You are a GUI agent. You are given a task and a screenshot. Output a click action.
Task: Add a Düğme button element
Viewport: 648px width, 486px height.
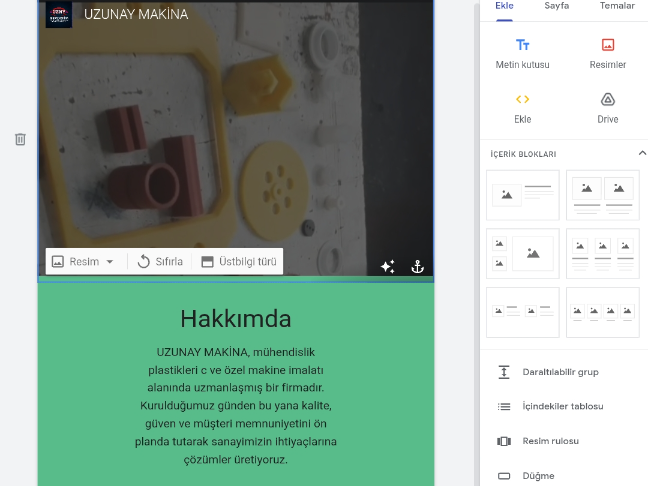(526, 476)
